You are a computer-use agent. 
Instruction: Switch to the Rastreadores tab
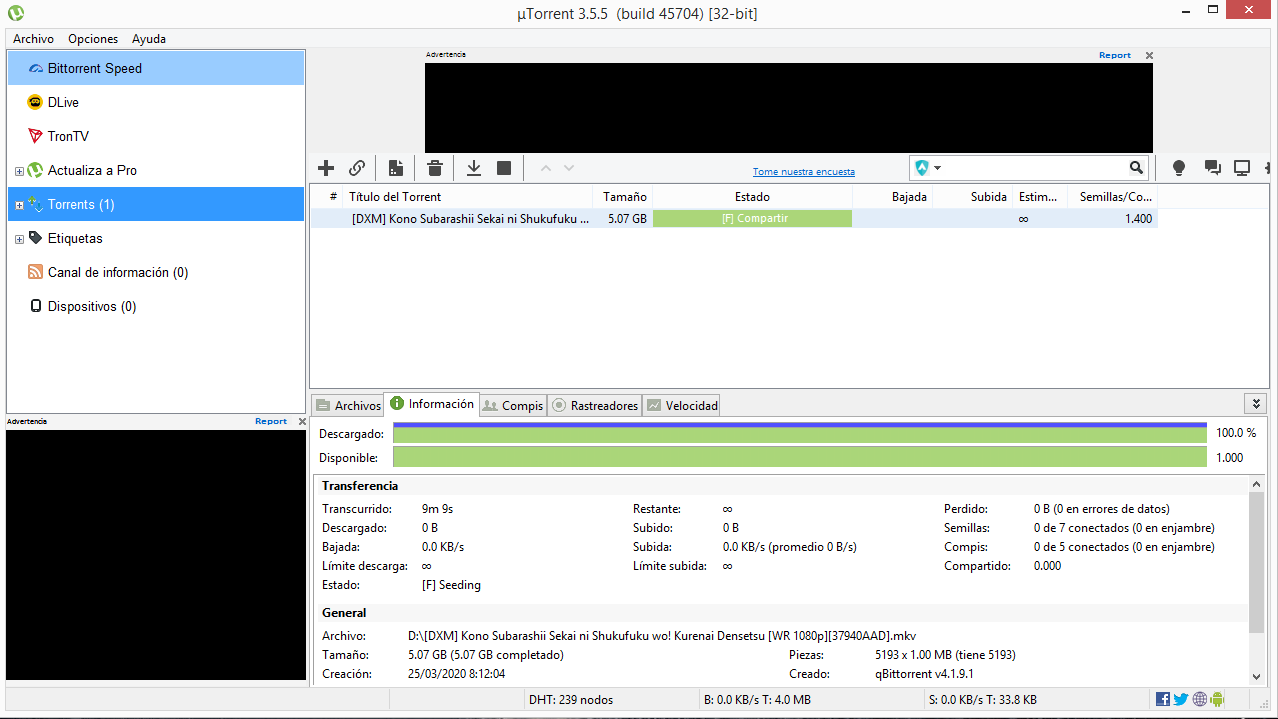pyautogui.click(x=595, y=405)
